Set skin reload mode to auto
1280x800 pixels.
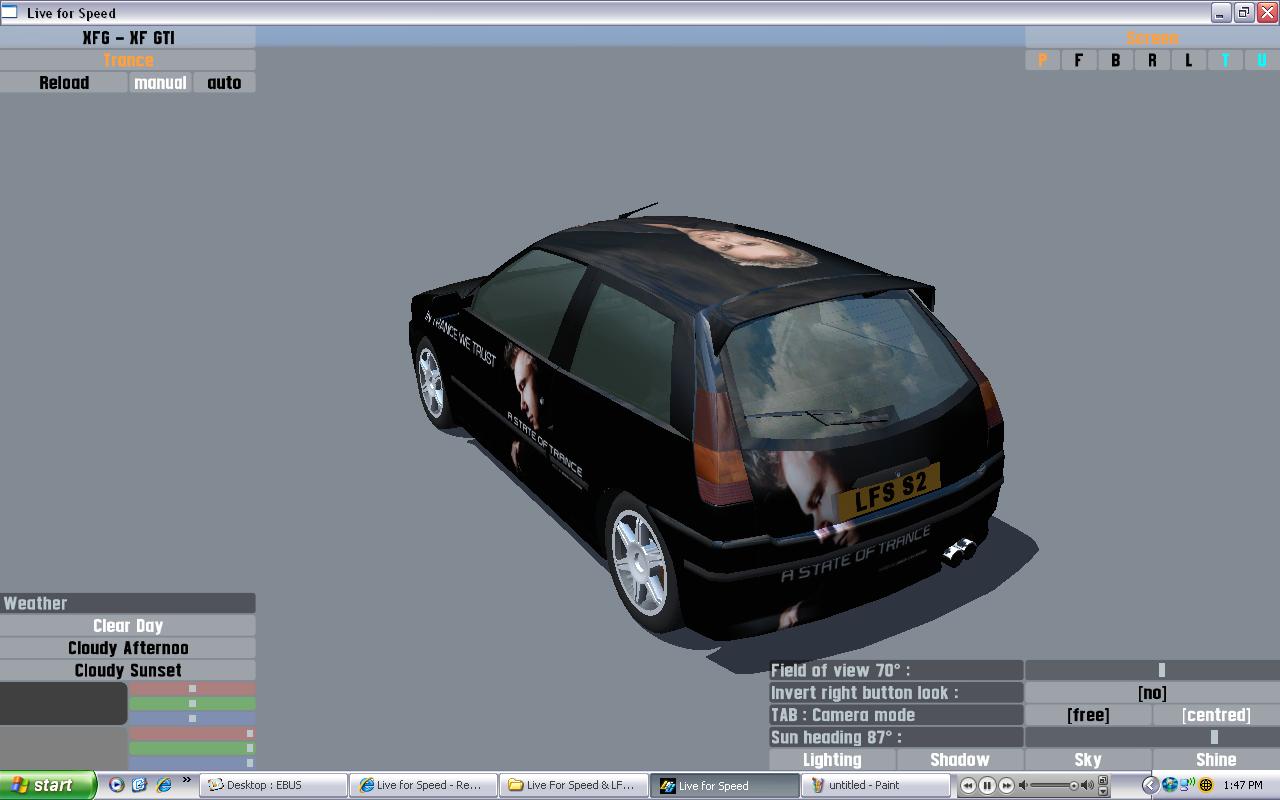click(224, 83)
